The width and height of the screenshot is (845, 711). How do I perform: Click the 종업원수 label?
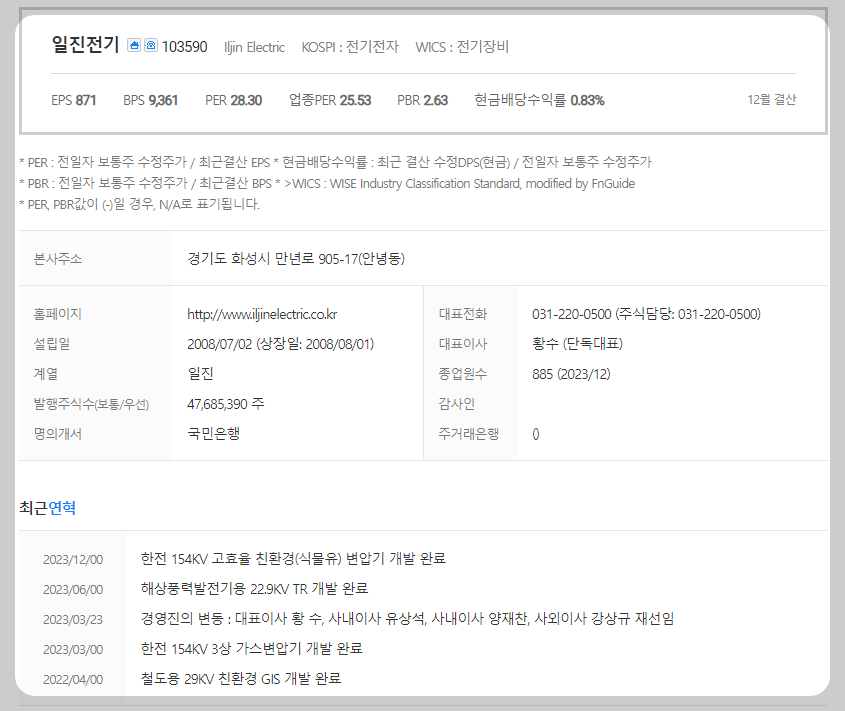(x=462, y=374)
